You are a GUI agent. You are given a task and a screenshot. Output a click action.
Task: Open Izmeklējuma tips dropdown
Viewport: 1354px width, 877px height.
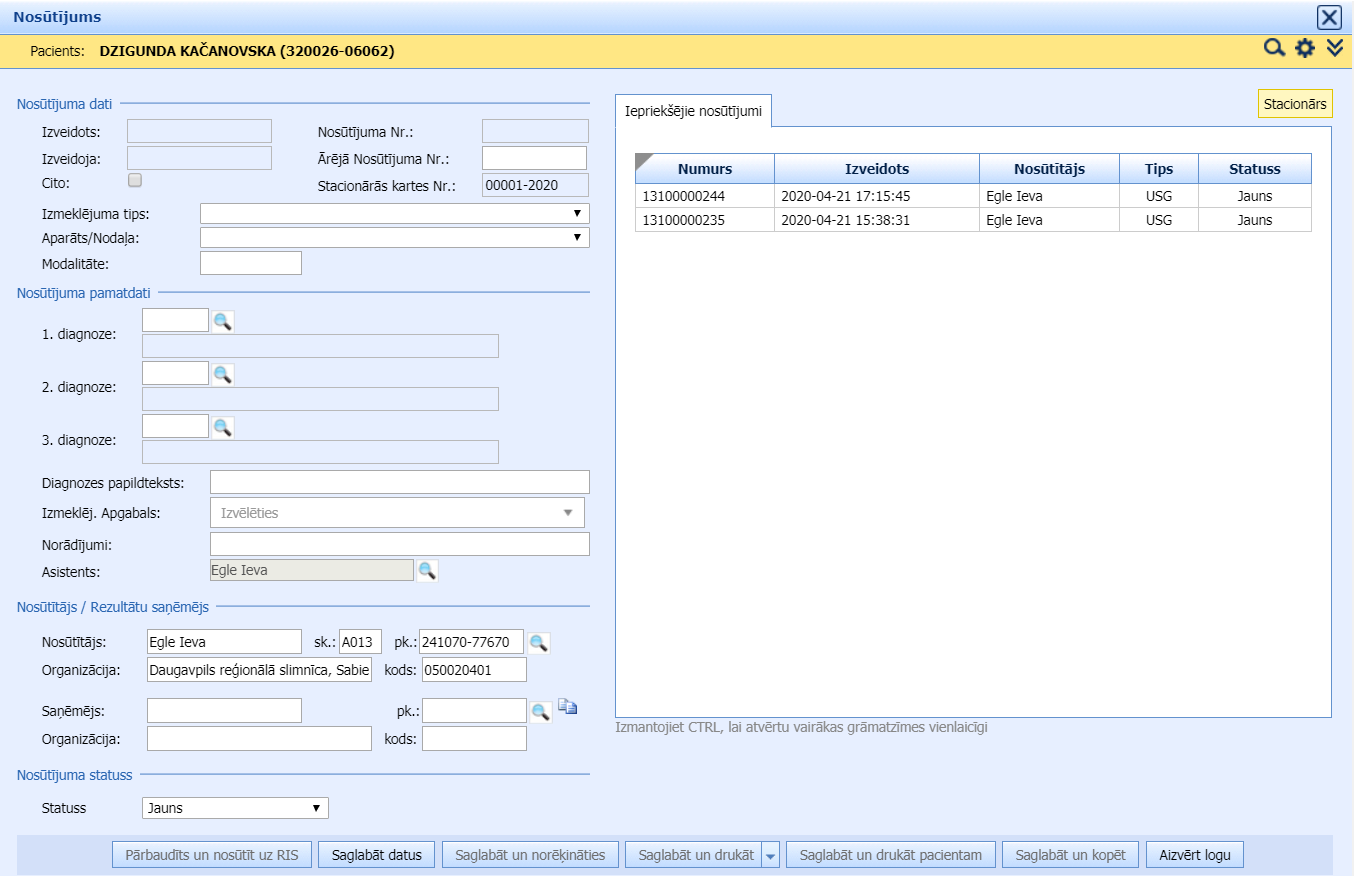pos(394,214)
